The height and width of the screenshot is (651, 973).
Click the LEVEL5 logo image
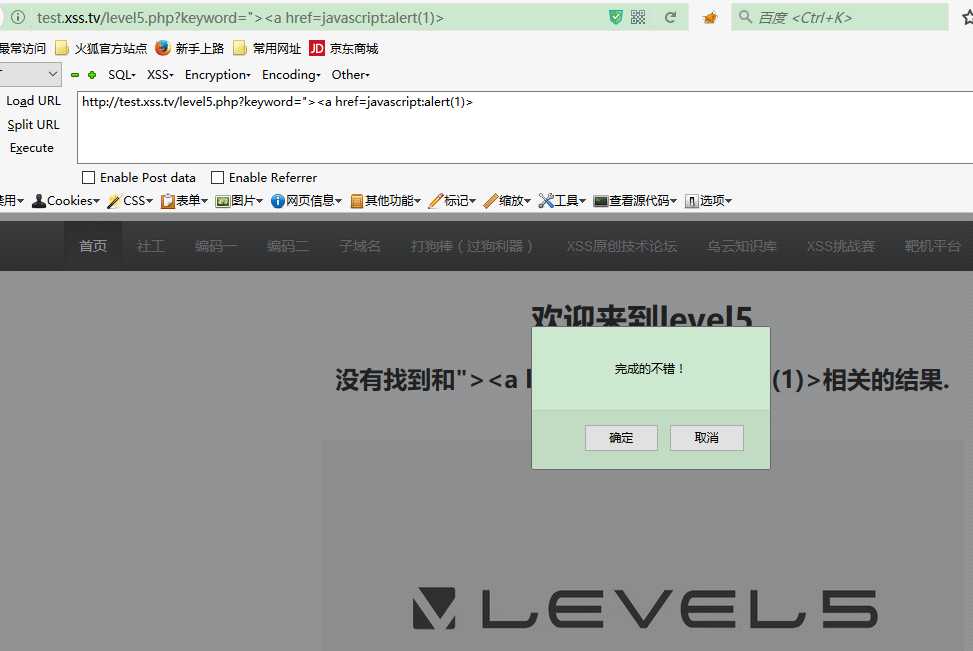tap(645, 608)
